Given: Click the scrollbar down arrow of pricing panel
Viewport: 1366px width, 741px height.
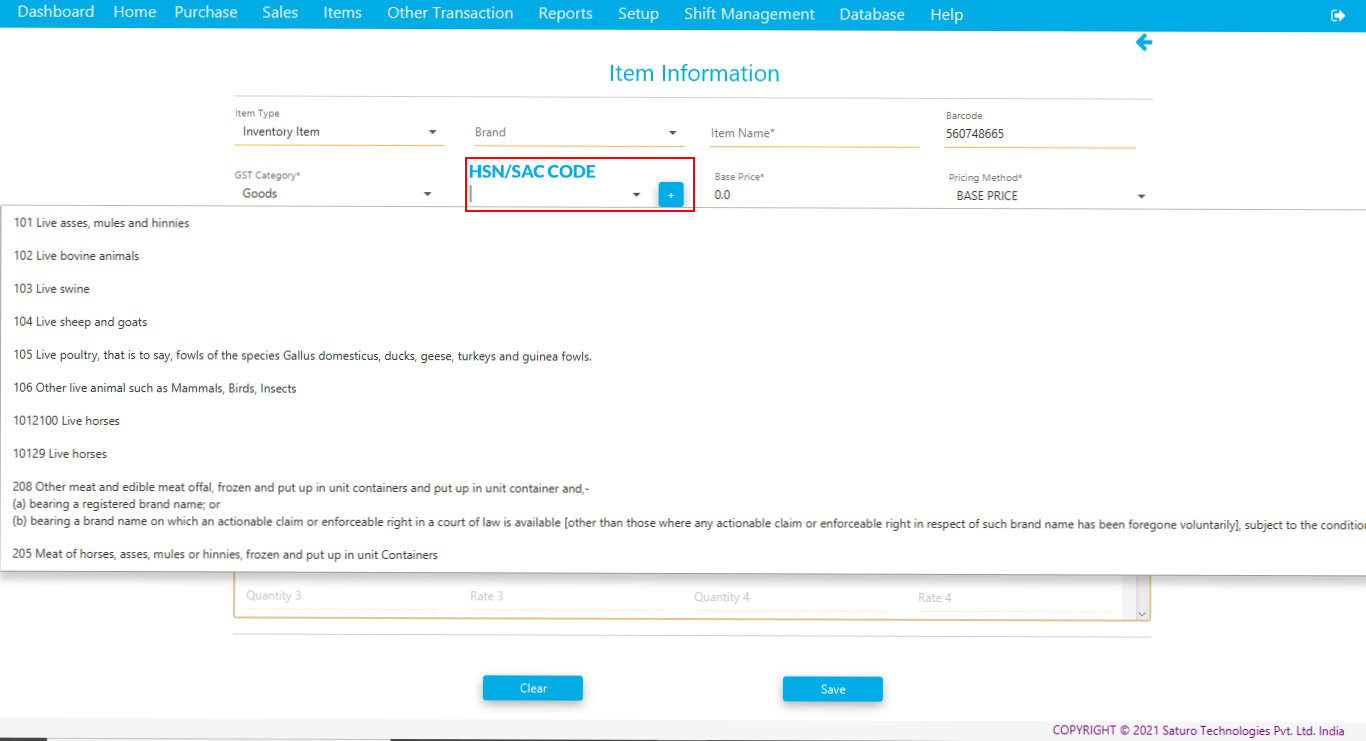Looking at the screenshot, I should (1142, 612).
